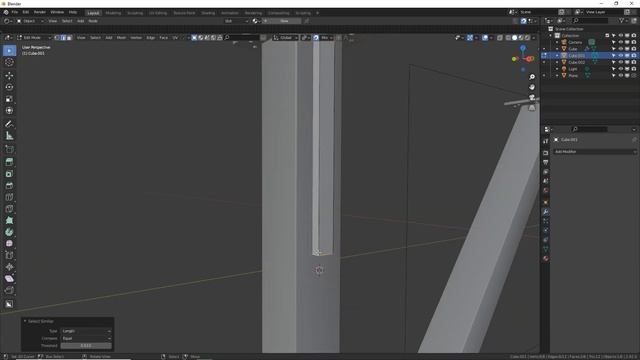Screen dimensions: 640x360
Task: Enable wireframe viewport shading
Action: pos(508,38)
